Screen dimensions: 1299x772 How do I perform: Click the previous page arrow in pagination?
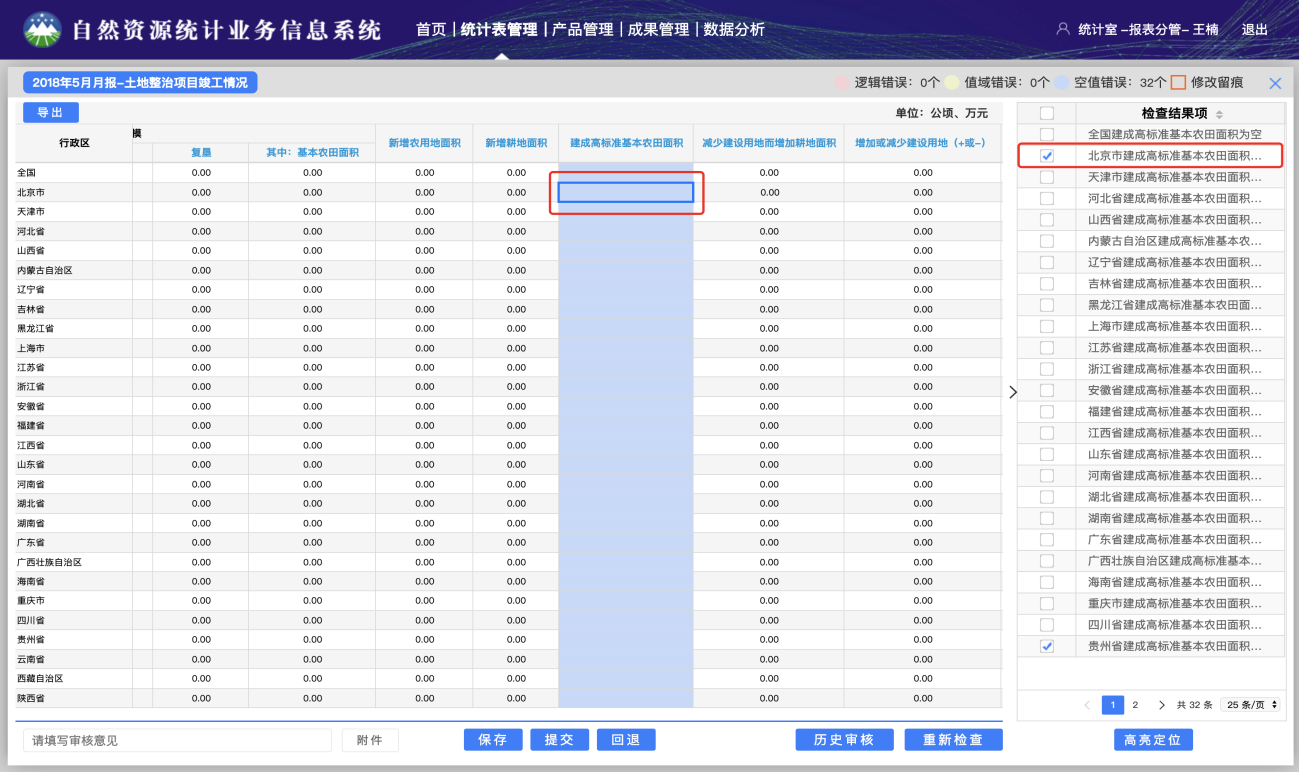coord(1088,705)
